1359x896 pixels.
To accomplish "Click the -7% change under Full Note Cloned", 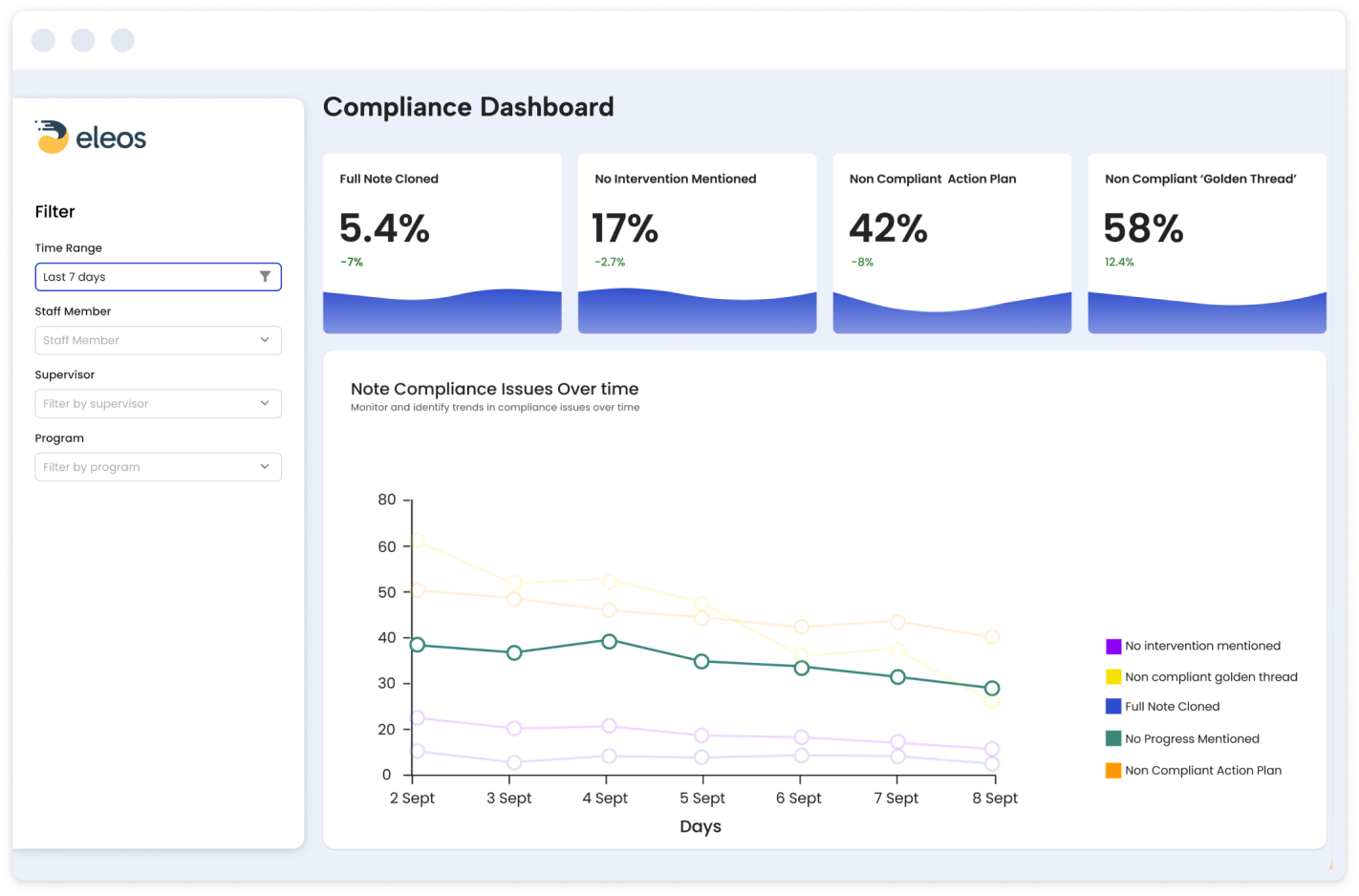I will [352, 262].
